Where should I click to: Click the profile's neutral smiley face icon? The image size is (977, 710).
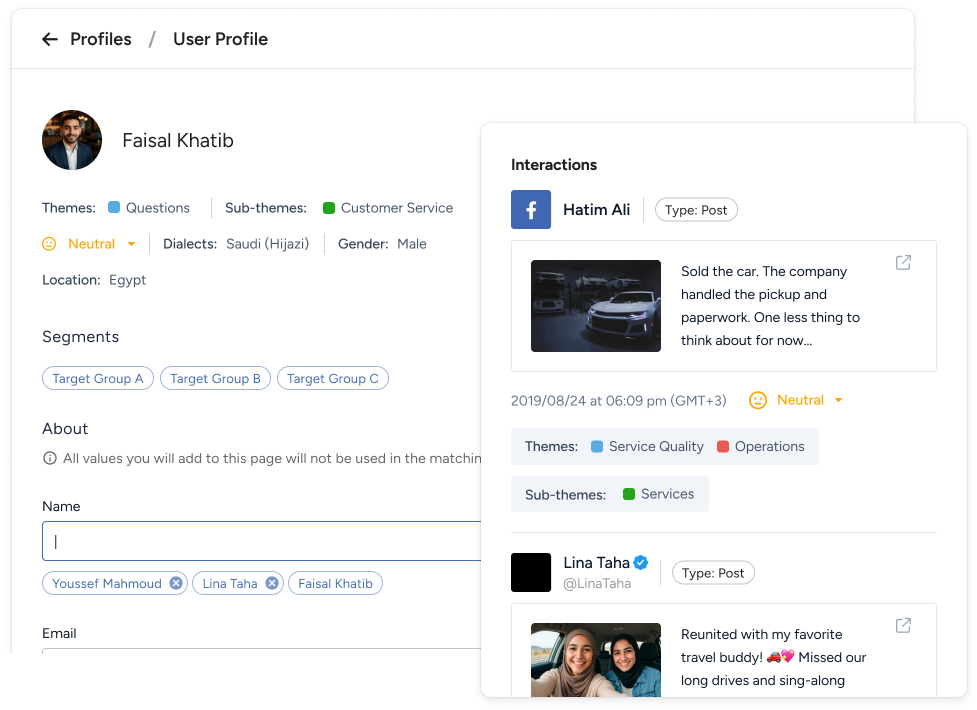pos(49,244)
